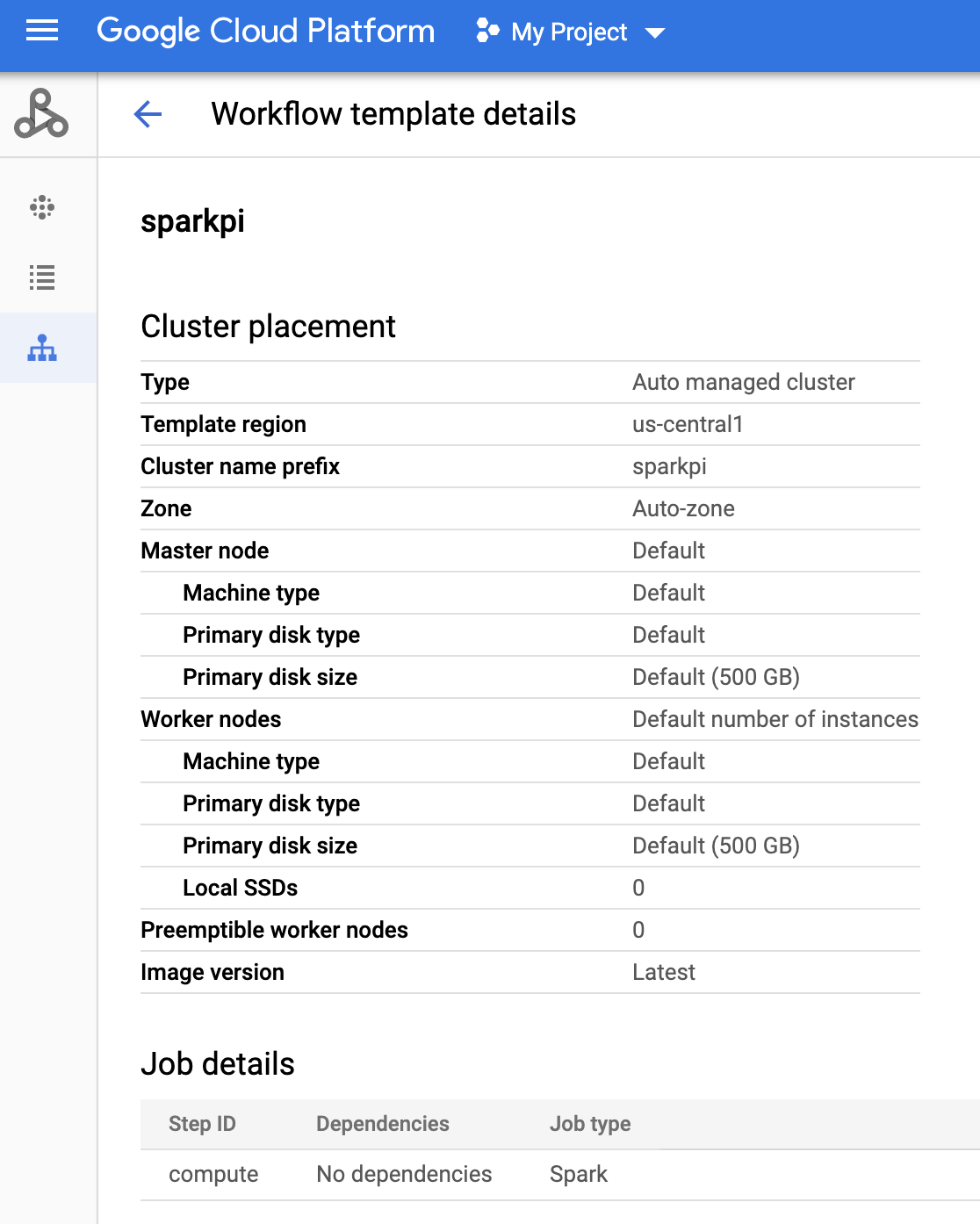Click the Job type column header
The image size is (980, 1224).
pos(590,1124)
